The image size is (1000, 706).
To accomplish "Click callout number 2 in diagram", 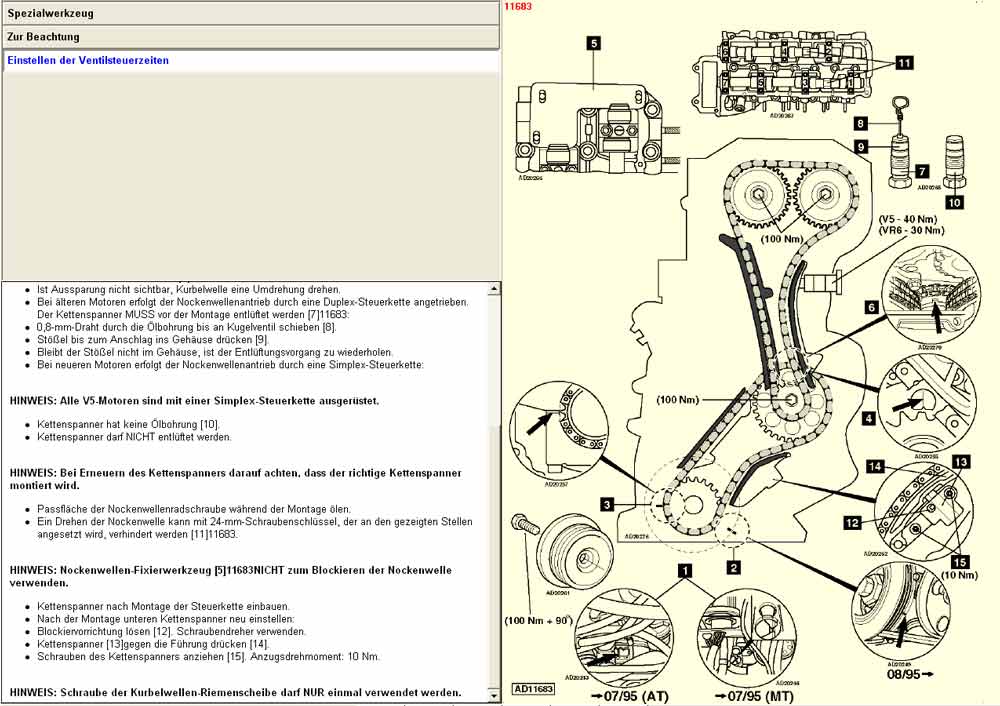I will 733,568.
